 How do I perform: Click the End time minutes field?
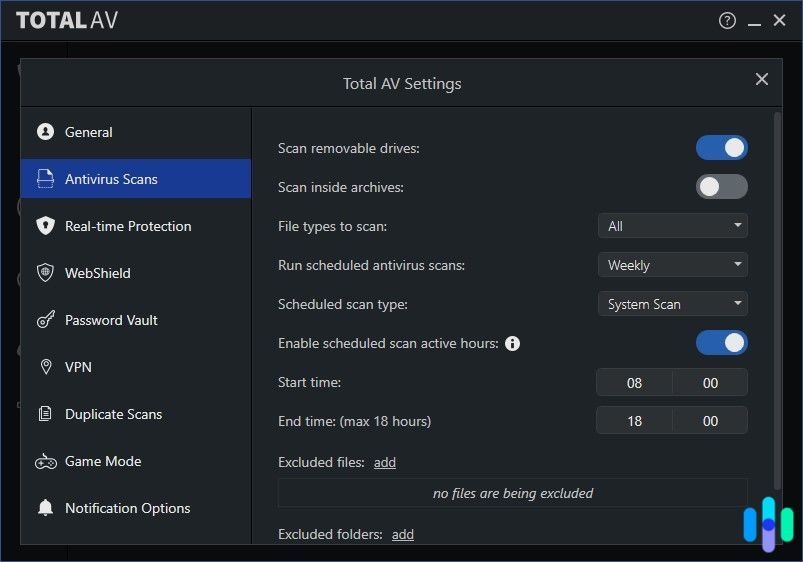[710, 421]
